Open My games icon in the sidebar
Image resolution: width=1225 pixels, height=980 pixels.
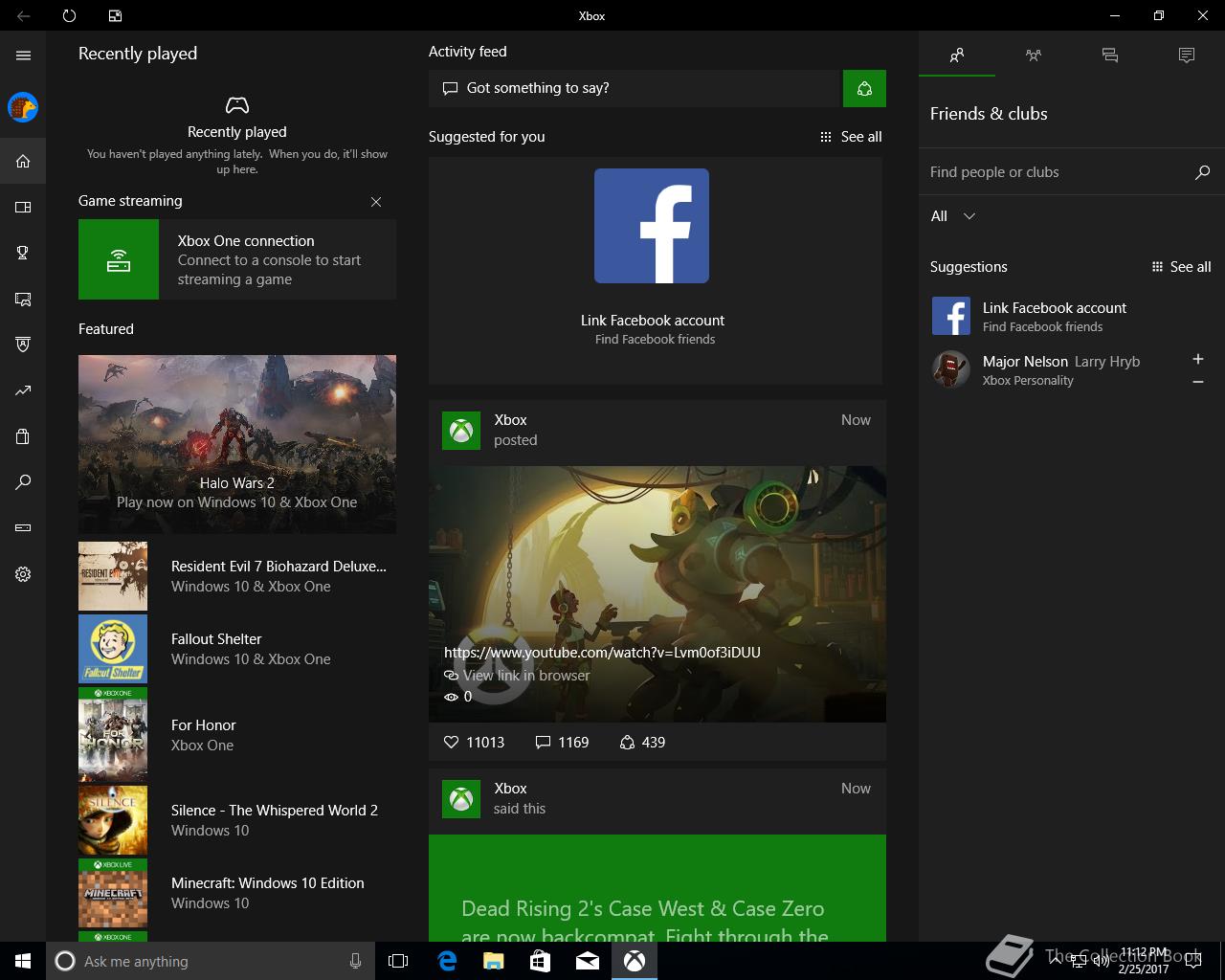23,207
